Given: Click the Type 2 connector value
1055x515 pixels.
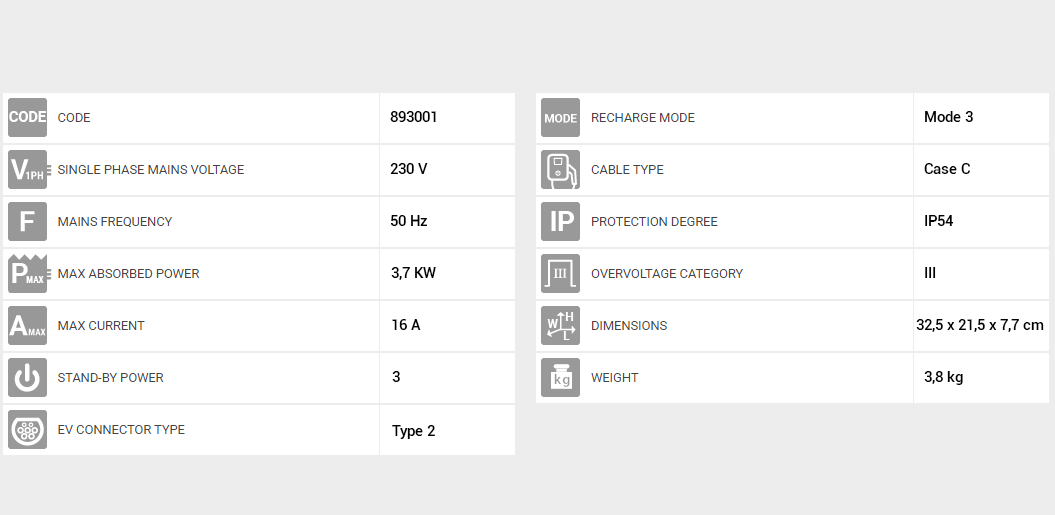Looking at the screenshot, I should pyautogui.click(x=413, y=431).
